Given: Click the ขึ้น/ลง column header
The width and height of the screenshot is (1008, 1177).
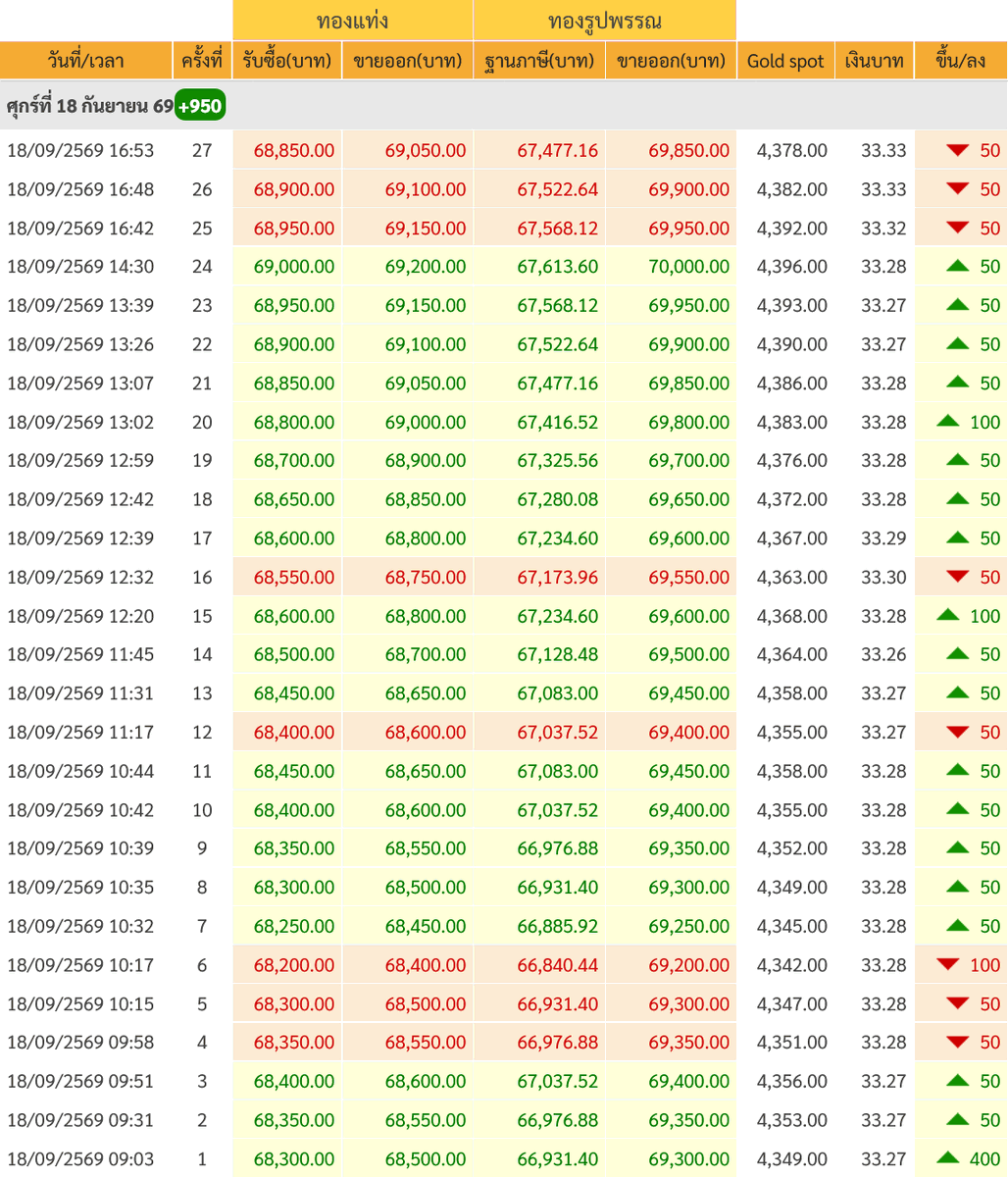Looking at the screenshot, I should pyautogui.click(x=961, y=61).
